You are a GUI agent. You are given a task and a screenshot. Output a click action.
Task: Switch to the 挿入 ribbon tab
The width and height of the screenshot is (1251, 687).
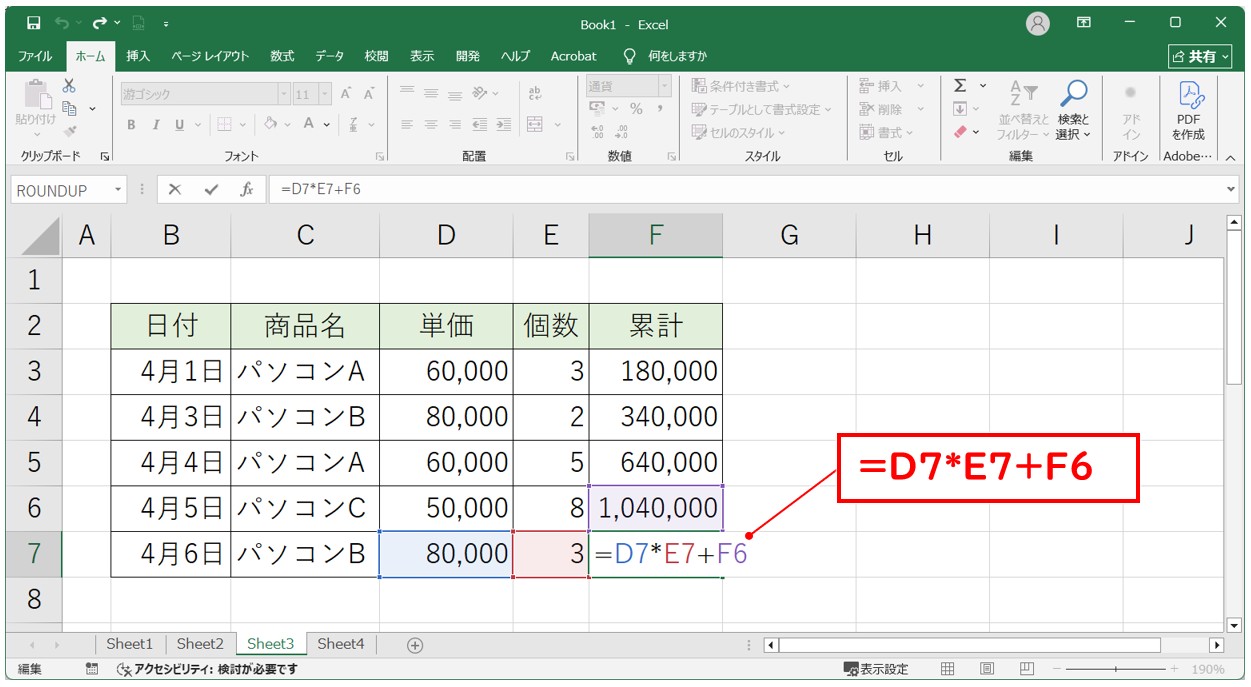[138, 56]
